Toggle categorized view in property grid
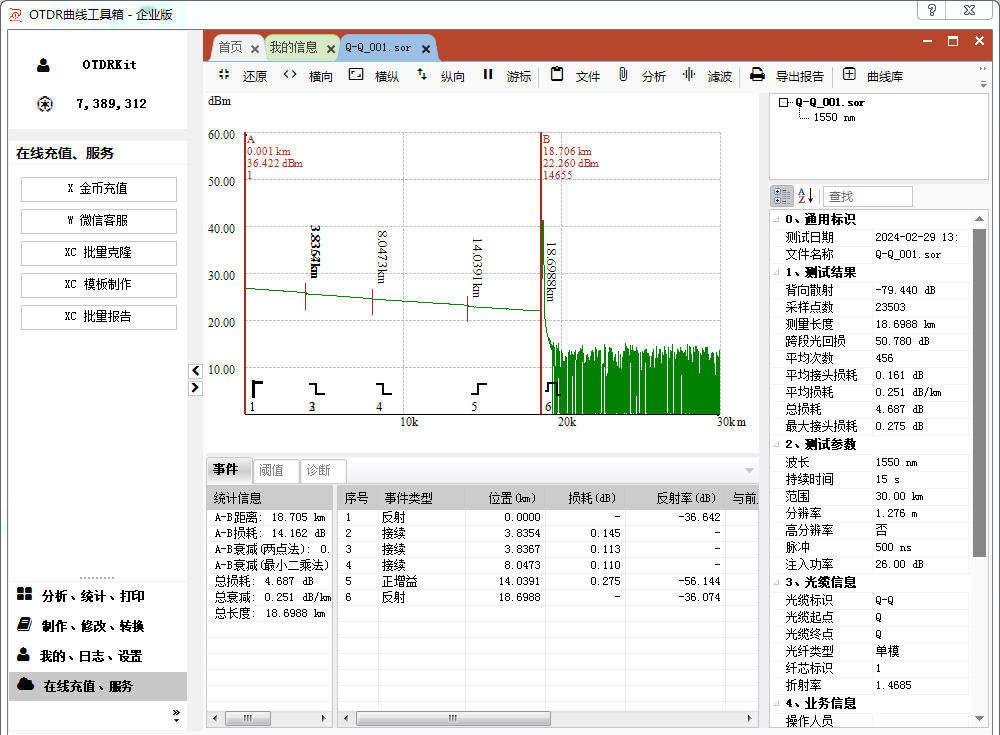 coord(782,196)
